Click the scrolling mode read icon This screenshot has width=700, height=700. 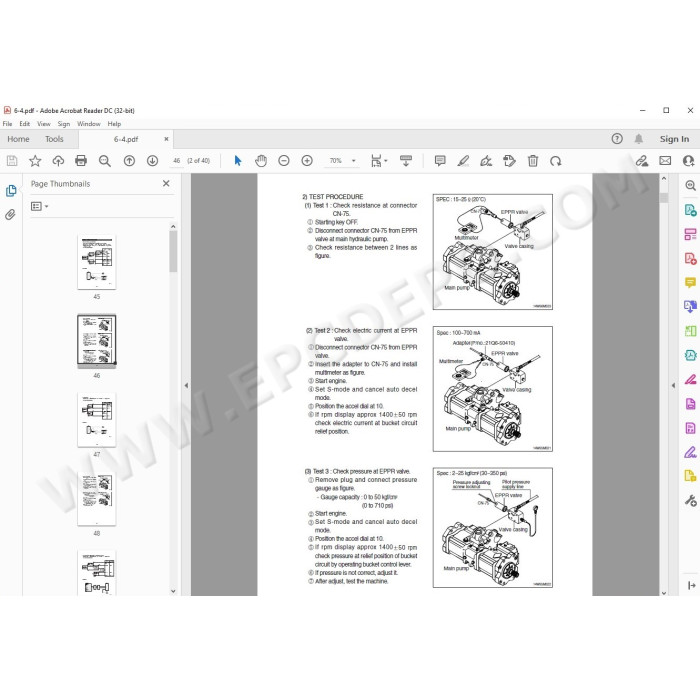tap(406, 161)
